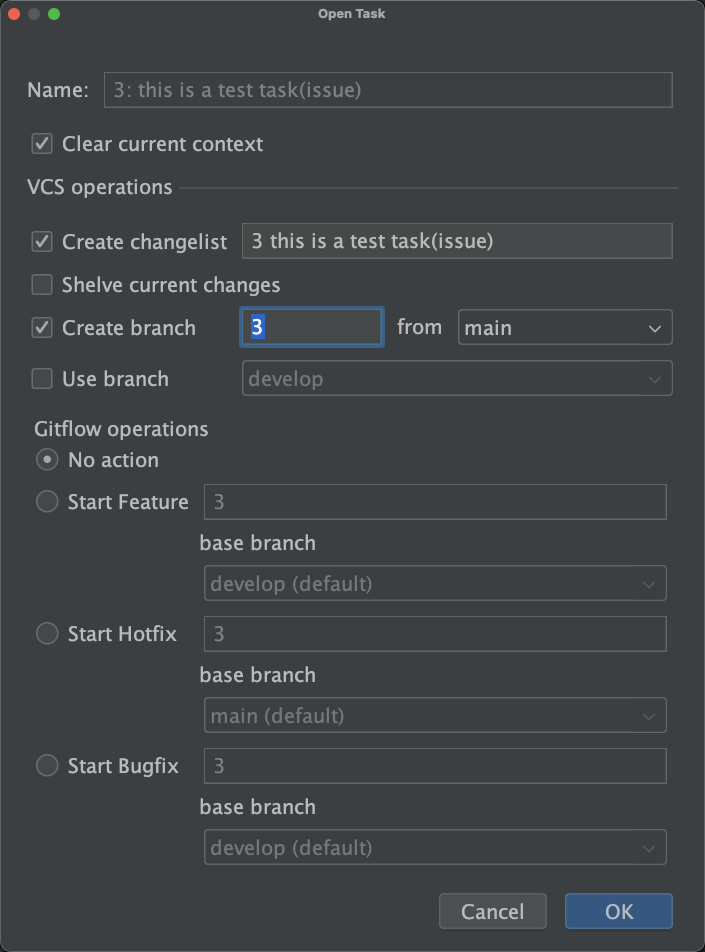Choose the Start Hotfix radio option
This screenshot has width=705, height=952.
(47, 635)
